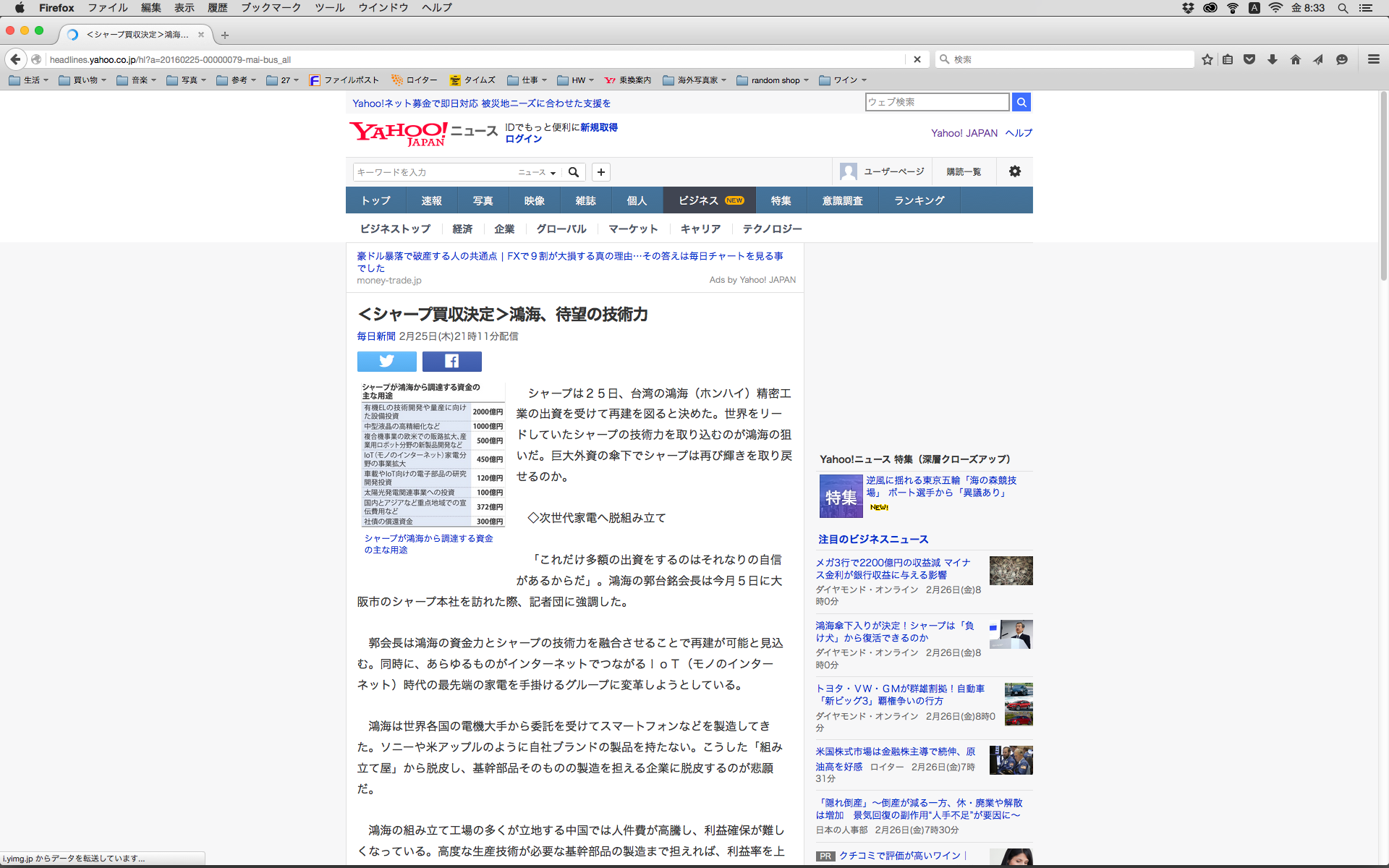Go back with browser back arrow
The width and height of the screenshot is (1389, 868).
click(15, 59)
